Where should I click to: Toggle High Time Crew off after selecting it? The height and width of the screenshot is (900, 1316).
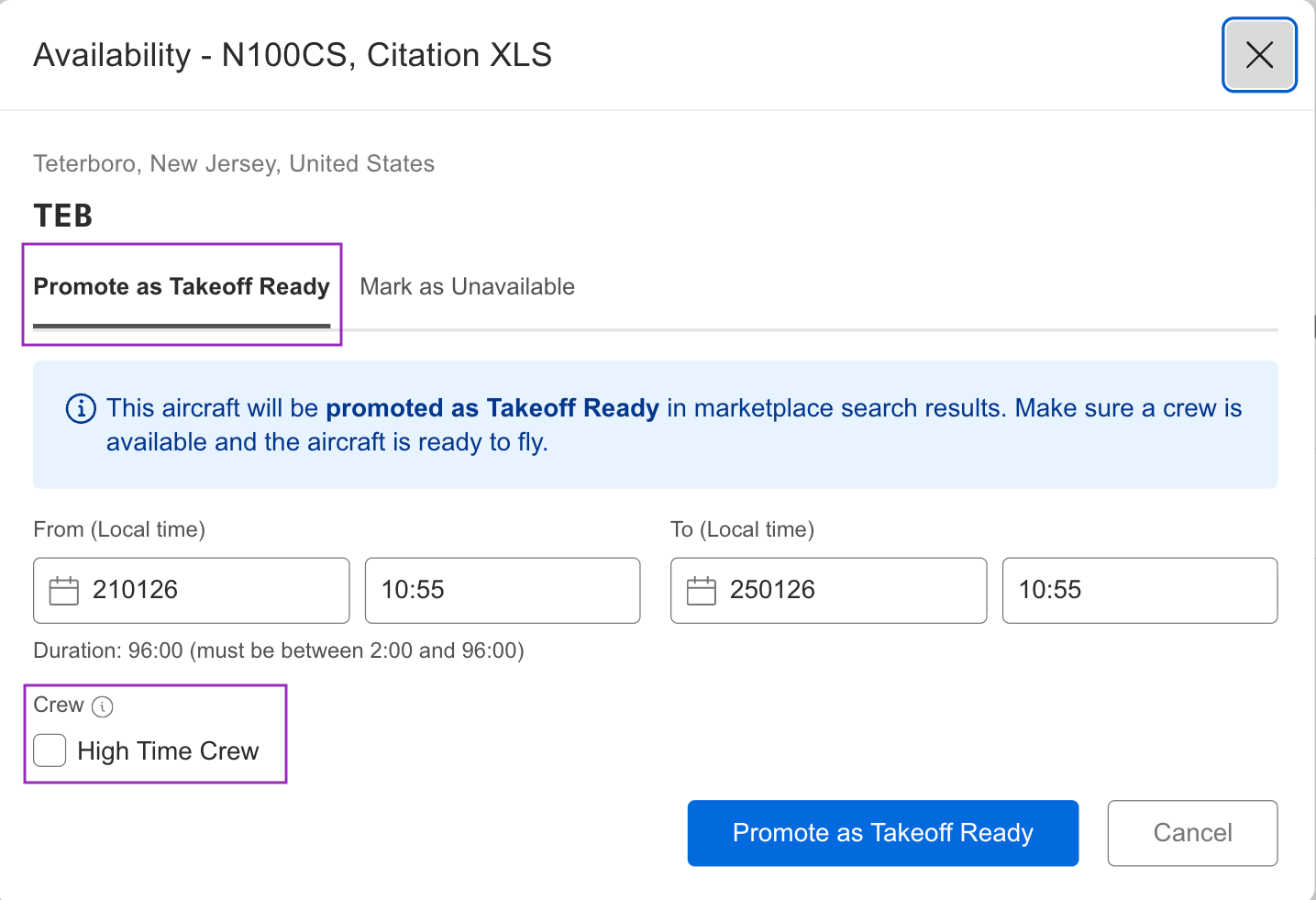[x=50, y=750]
